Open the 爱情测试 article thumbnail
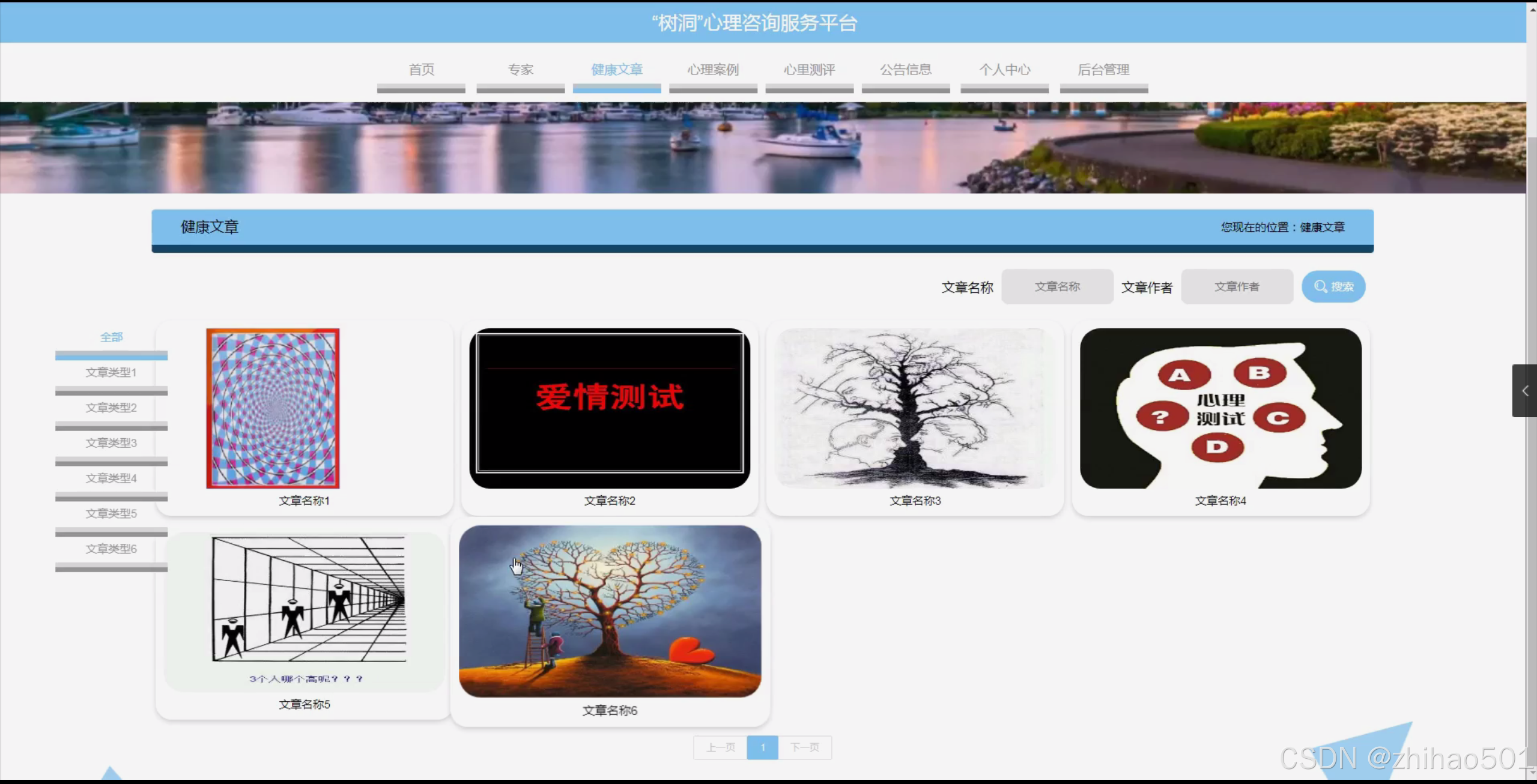Screen dimensions: 1537x784 (x=609, y=408)
